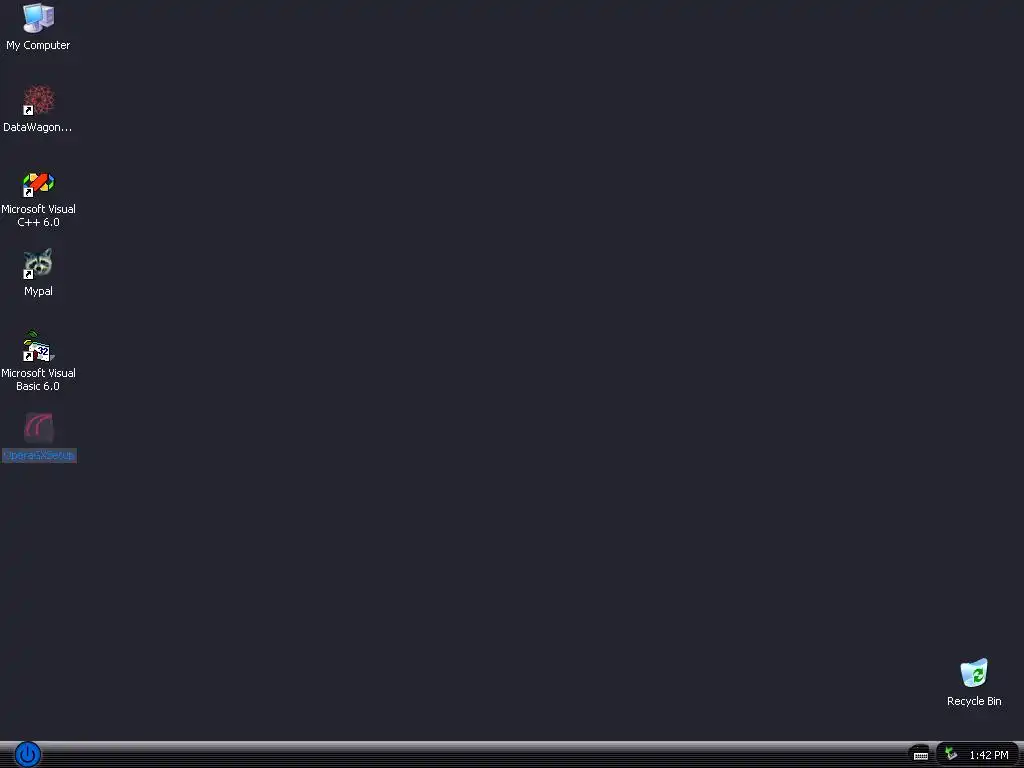Click the green network tray icon

click(952, 754)
